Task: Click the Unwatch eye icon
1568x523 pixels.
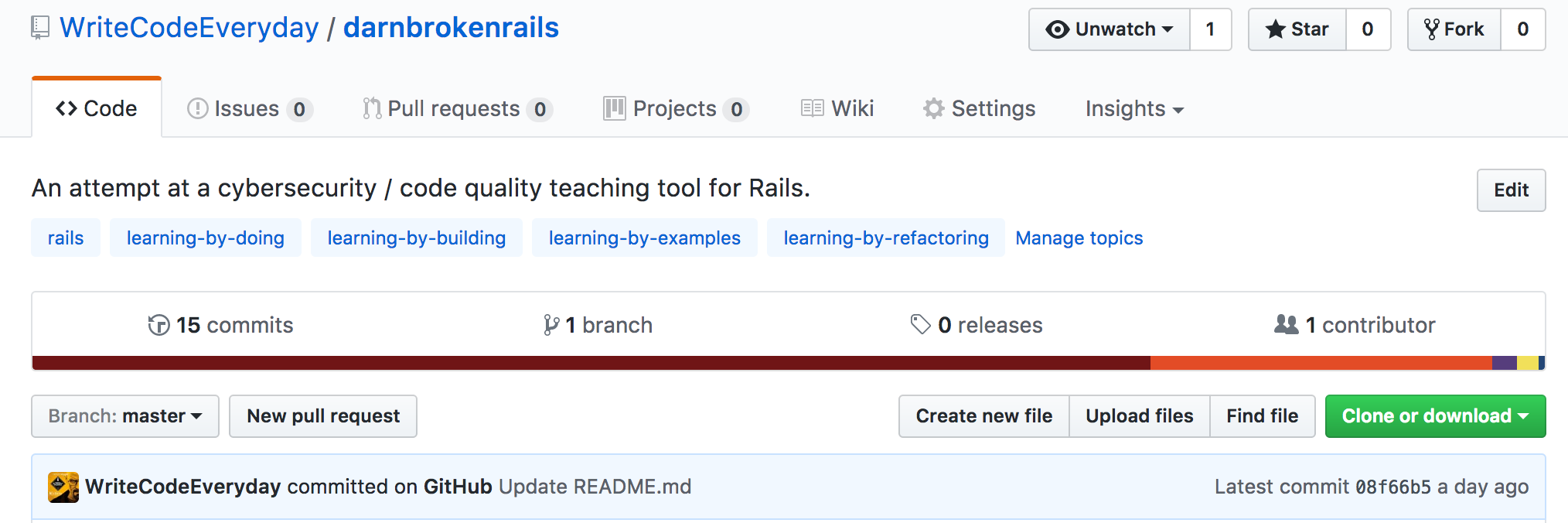Action: coord(1058,29)
